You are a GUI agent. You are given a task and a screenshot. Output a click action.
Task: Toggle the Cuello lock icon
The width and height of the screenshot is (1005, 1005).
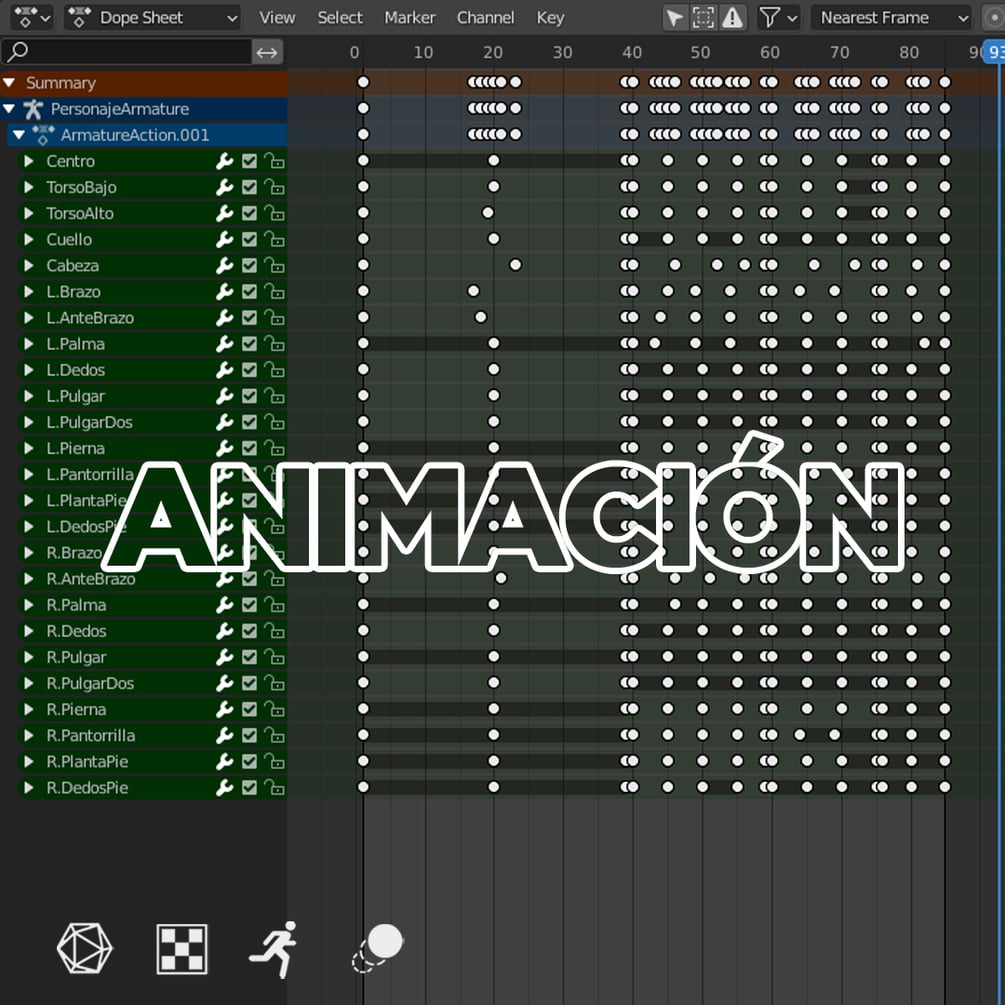(x=274, y=240)
